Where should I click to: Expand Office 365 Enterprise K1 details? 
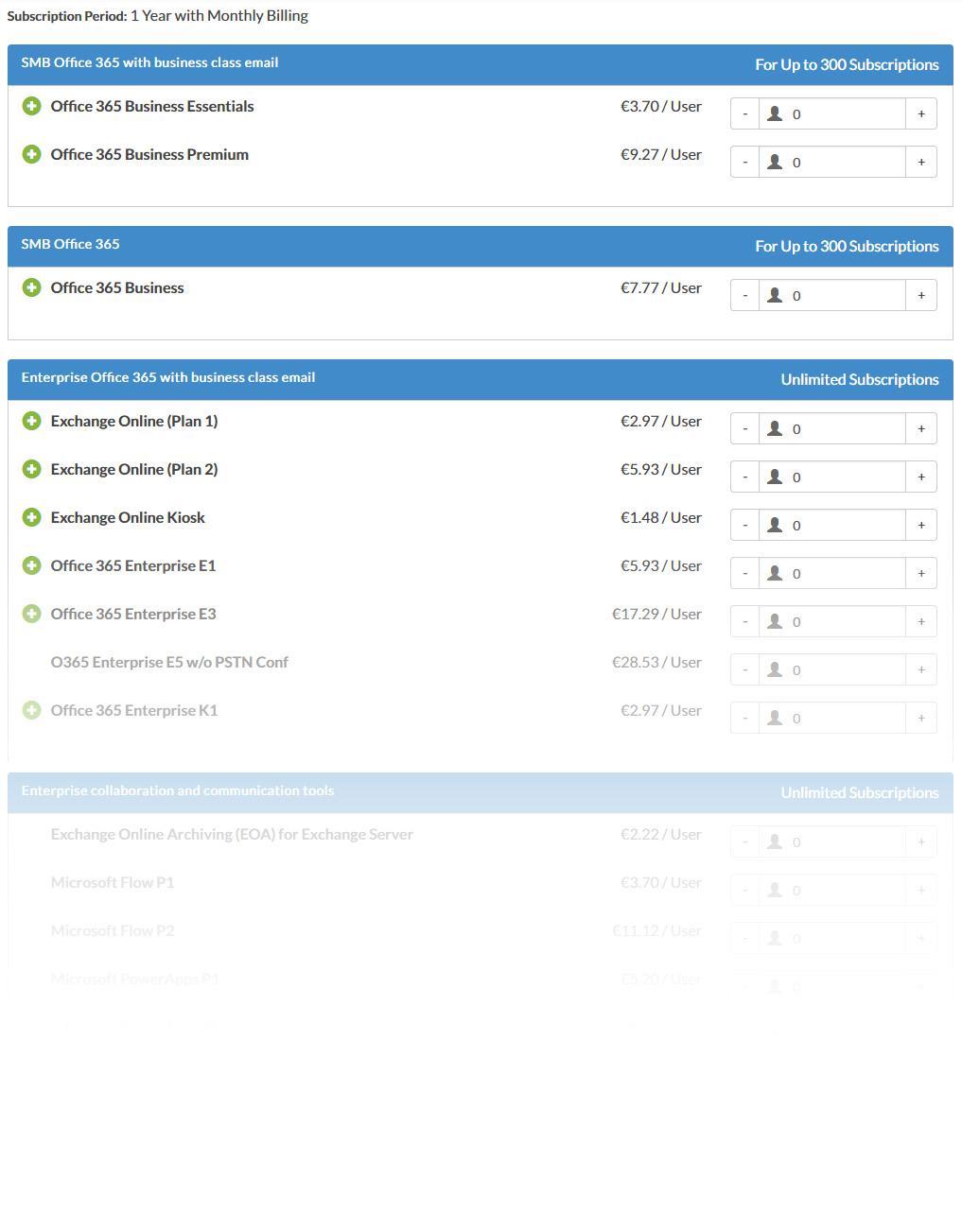tap(31, 710)
